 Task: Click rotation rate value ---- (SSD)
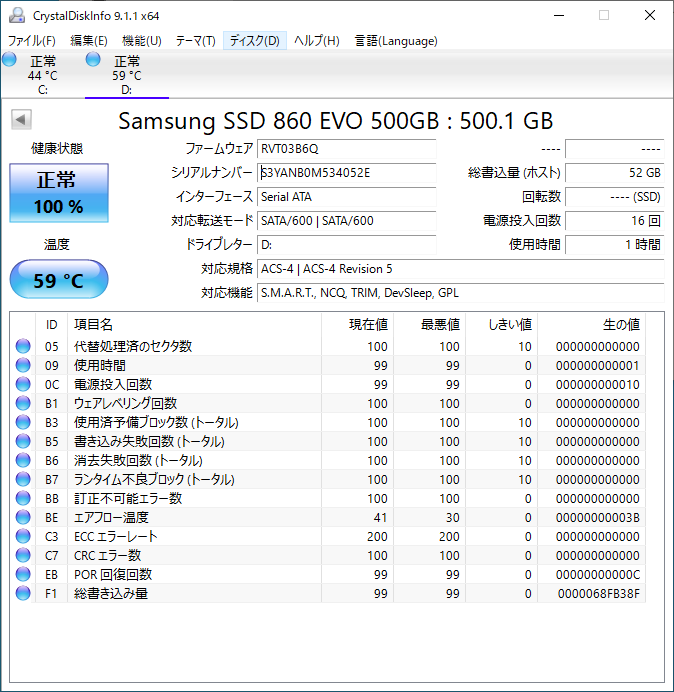[x=614, y=196]
